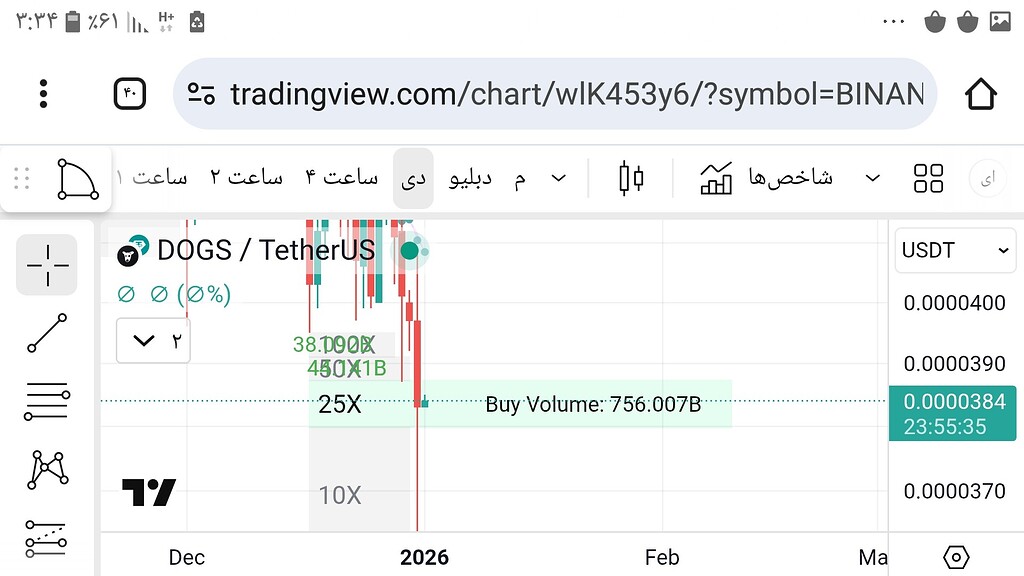Open the chart layout grid selector
Image resolution: width=1024 pixels, height=576 pixels.
click(x=928, y=177)
